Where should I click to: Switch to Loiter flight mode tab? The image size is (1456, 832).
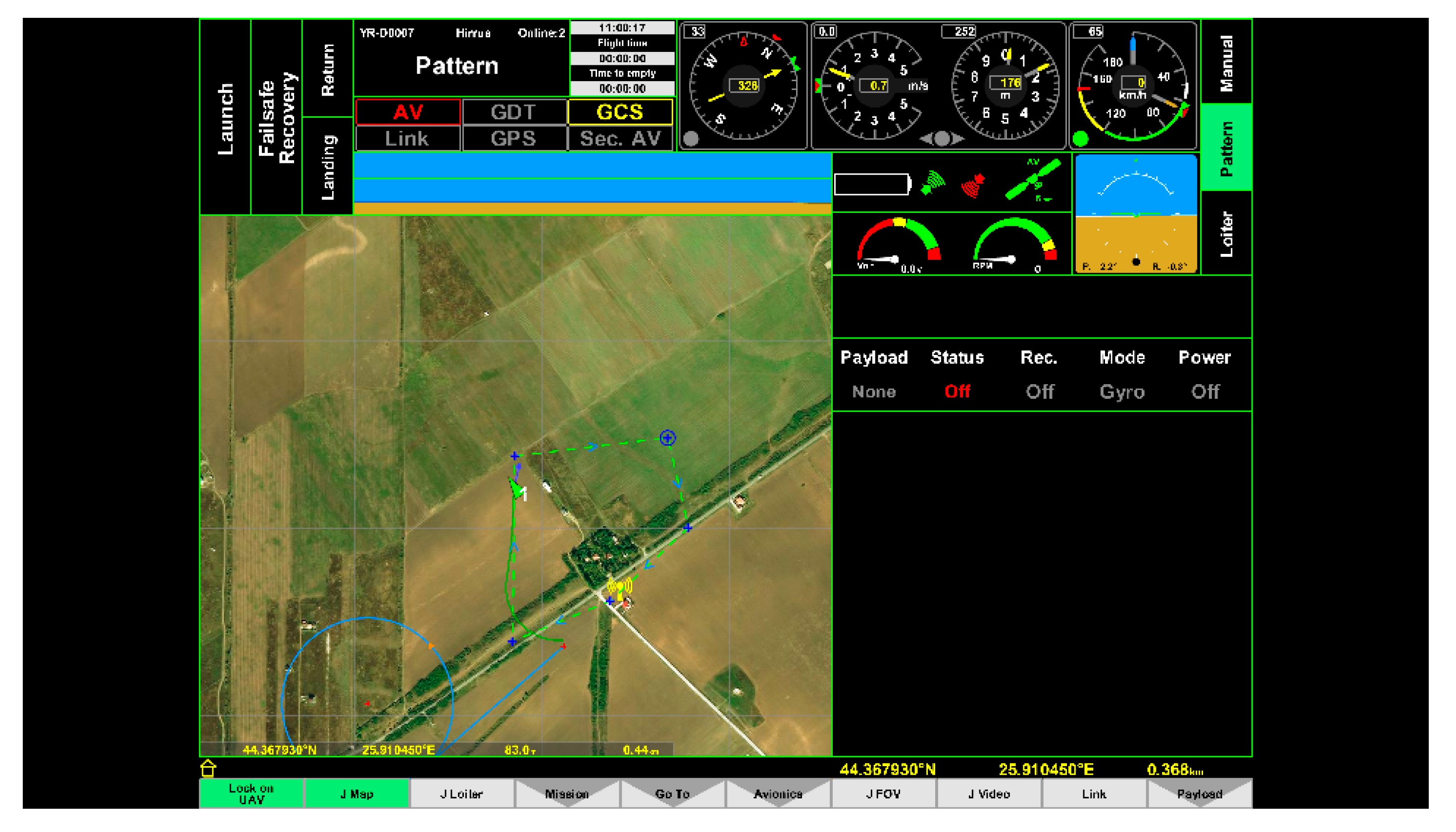[x=1226, y=233]
